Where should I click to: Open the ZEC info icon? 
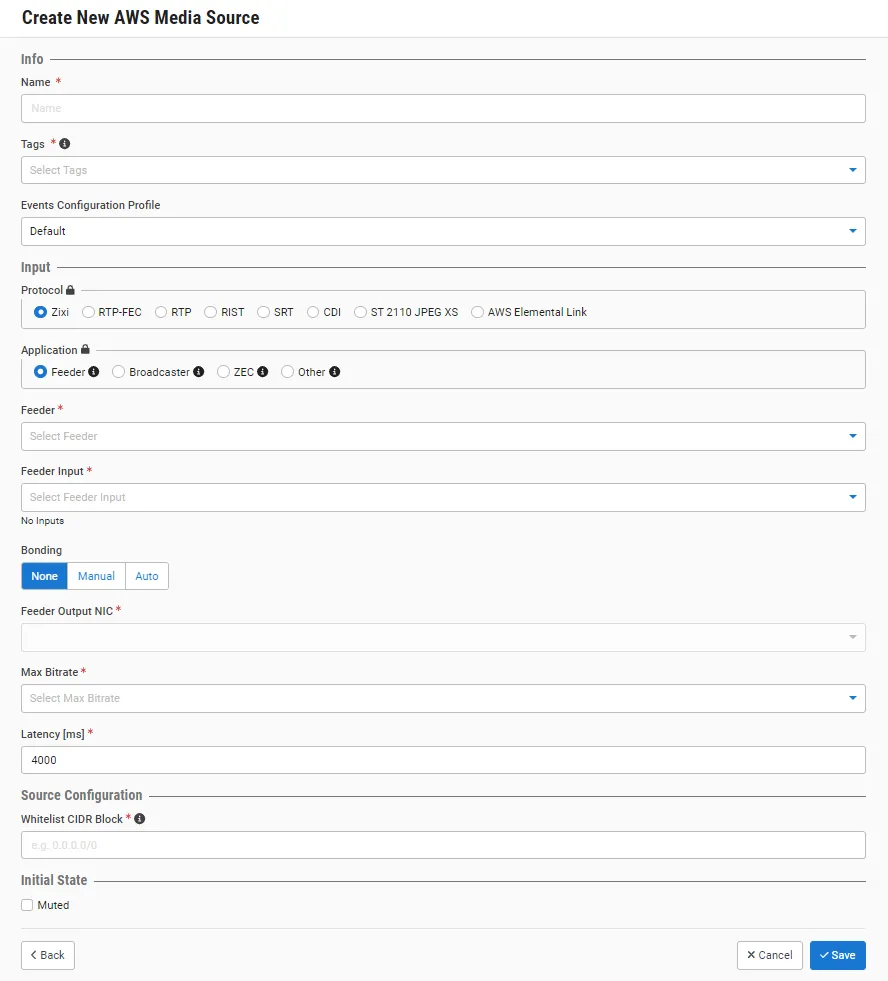pyautogui.click(x=263, y=372)
